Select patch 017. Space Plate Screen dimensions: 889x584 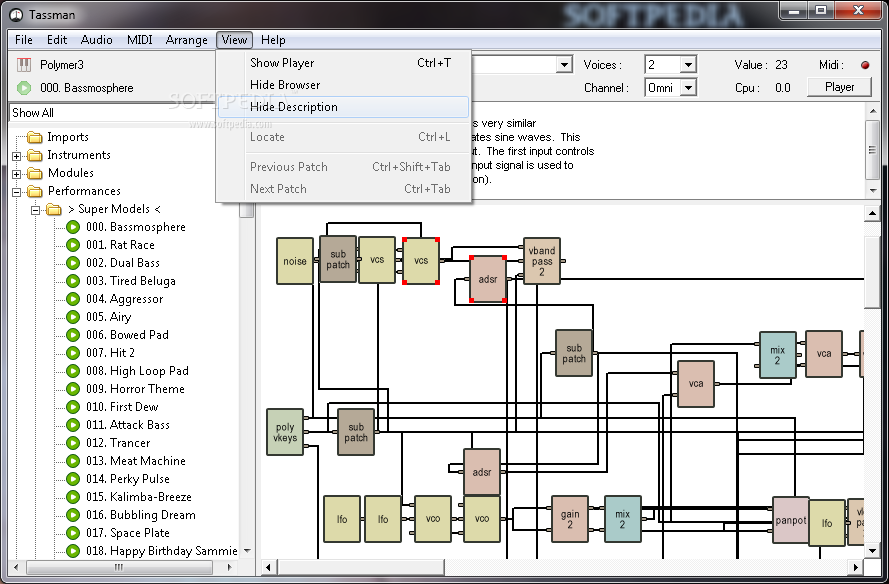tap(128, 533)
